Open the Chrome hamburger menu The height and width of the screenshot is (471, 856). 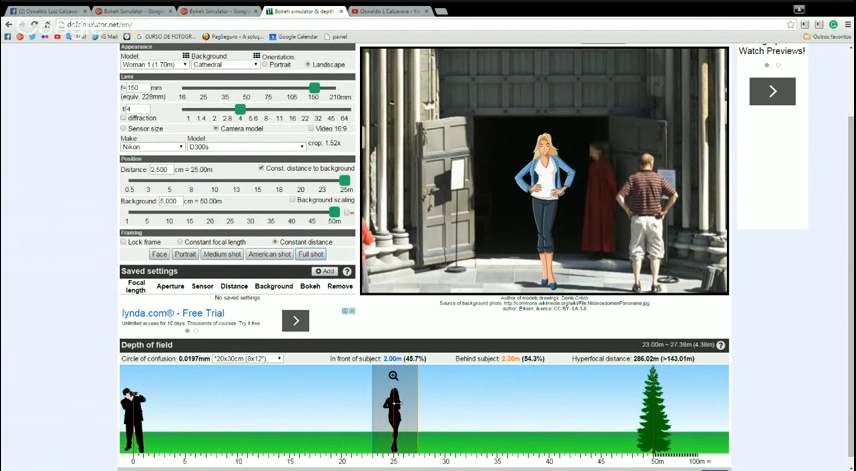847,25
